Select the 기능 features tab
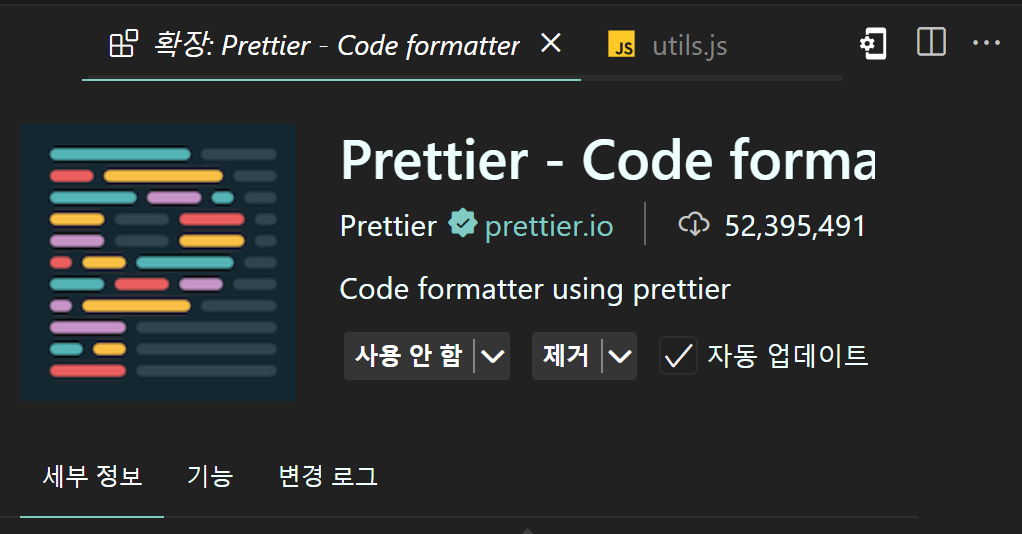 (x=210, y=476)
